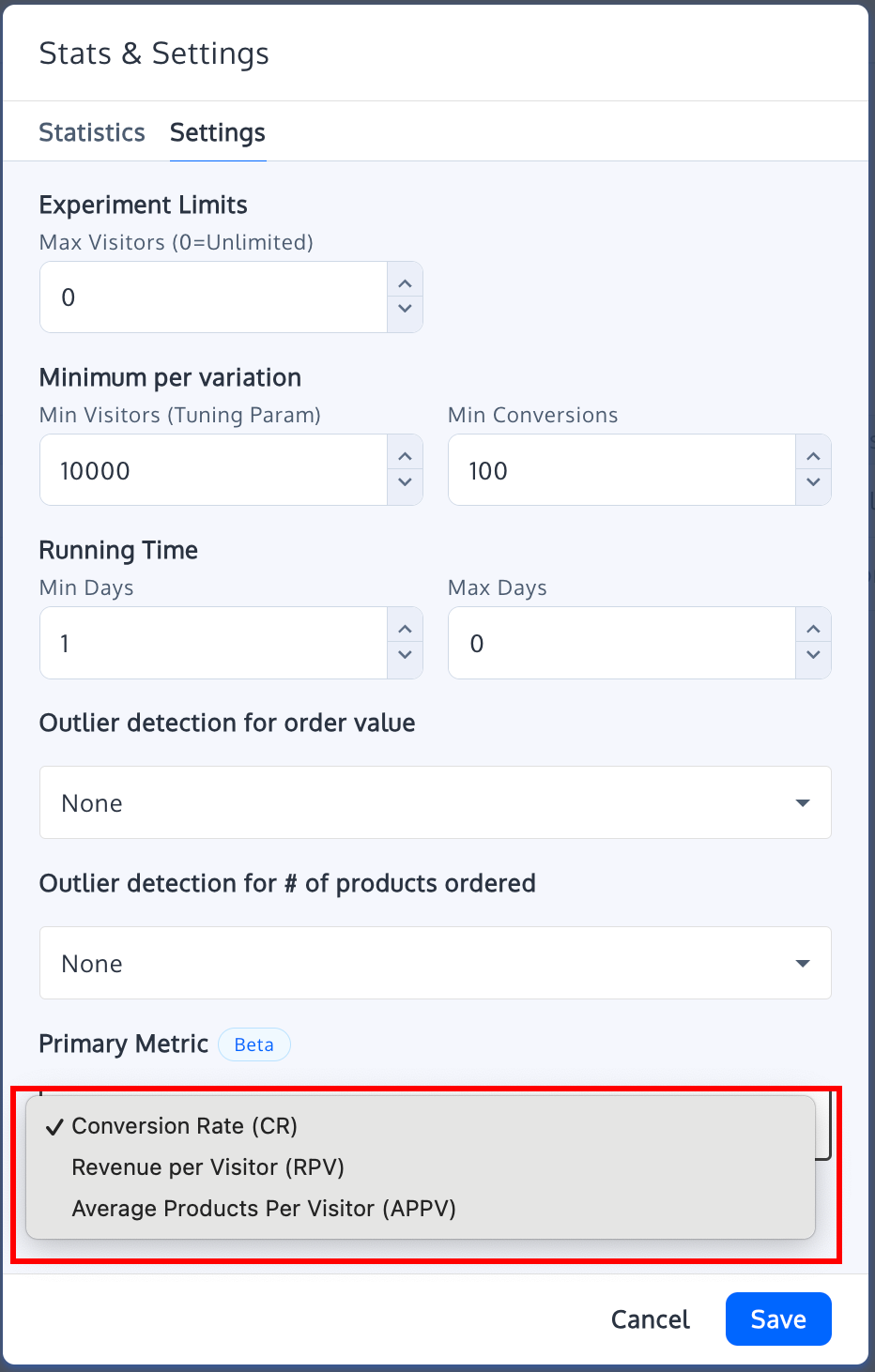Click the products ordered outlier dropdown chevron
This screenshot has width=875, height=1372.
click(803, 963)
